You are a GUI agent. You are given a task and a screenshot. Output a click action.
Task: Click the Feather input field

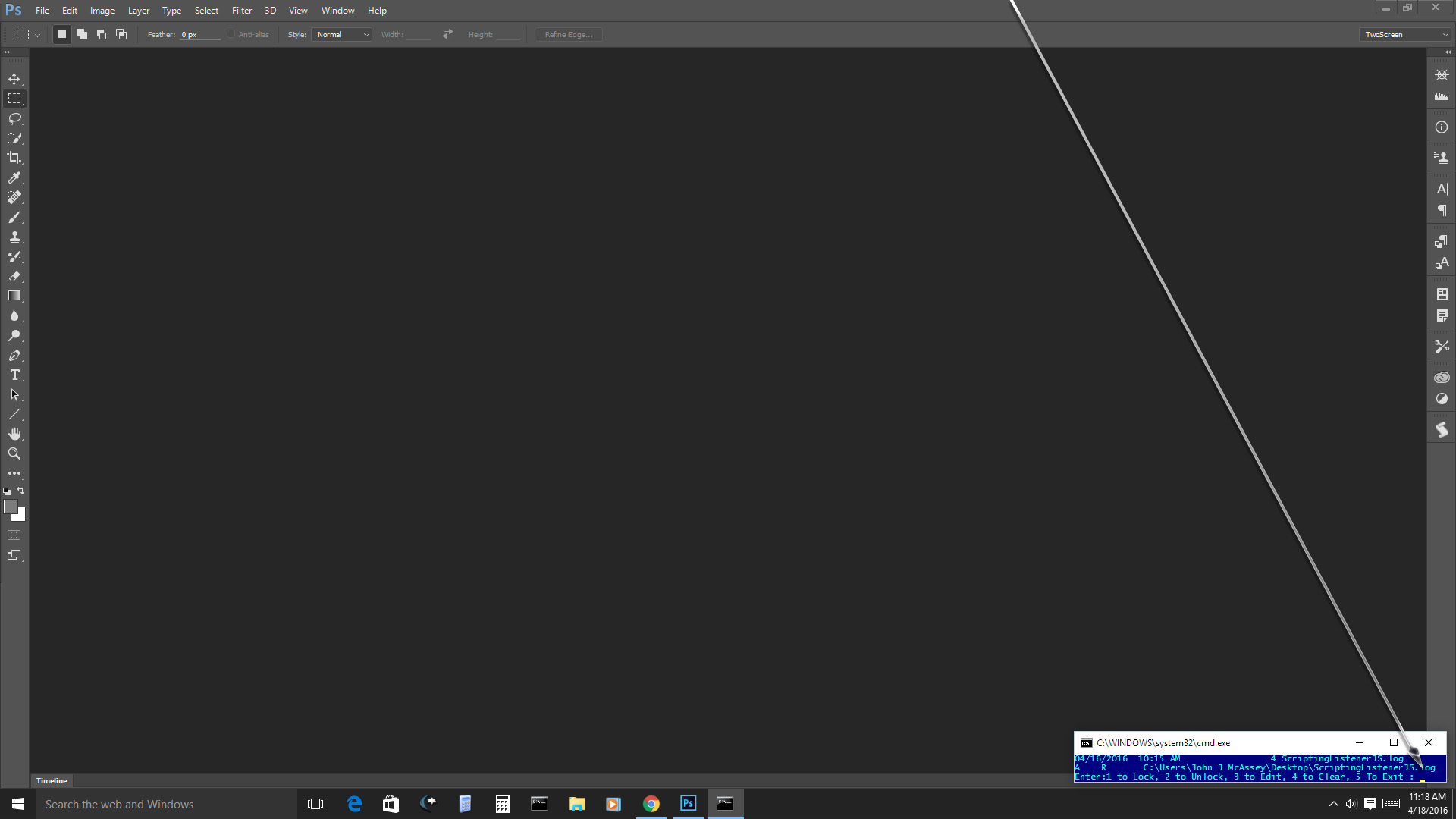point(199,34)
